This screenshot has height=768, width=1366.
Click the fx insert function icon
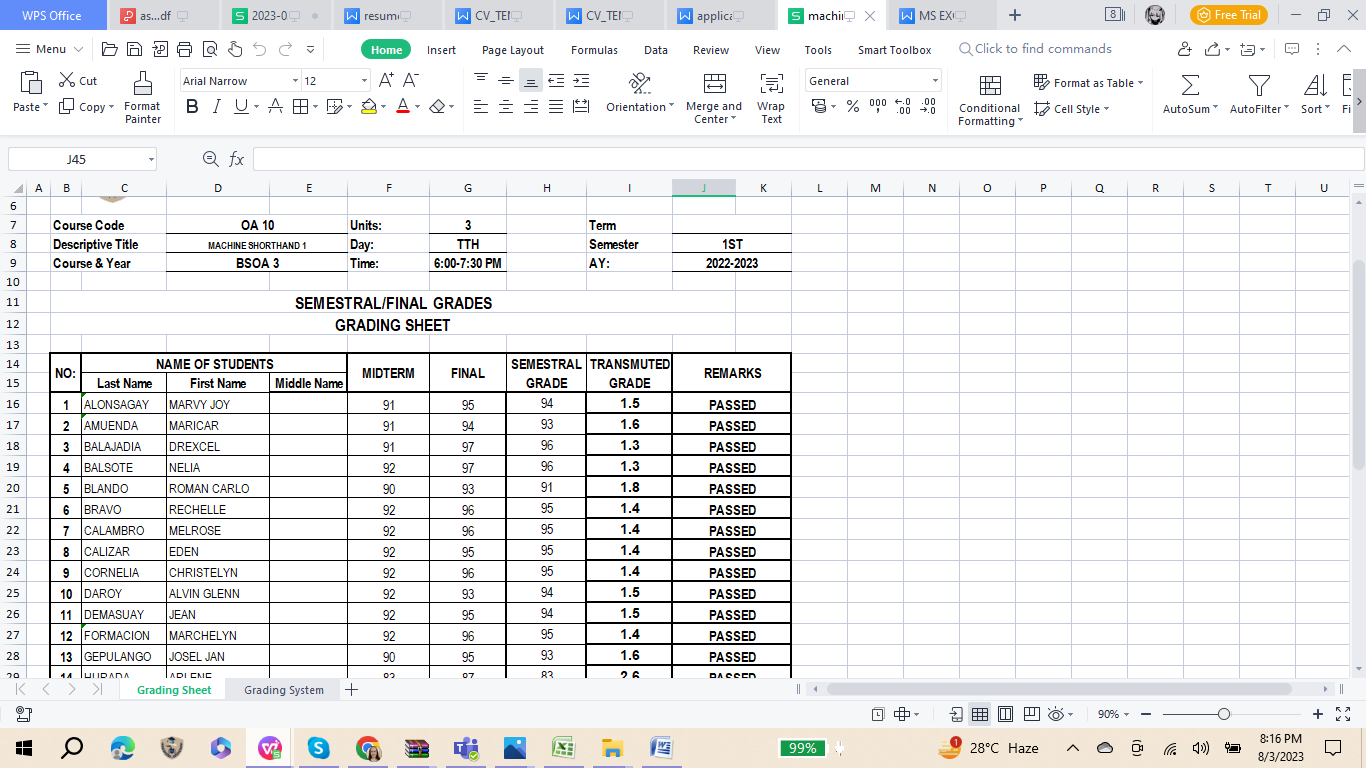click(x=237, y=159)
